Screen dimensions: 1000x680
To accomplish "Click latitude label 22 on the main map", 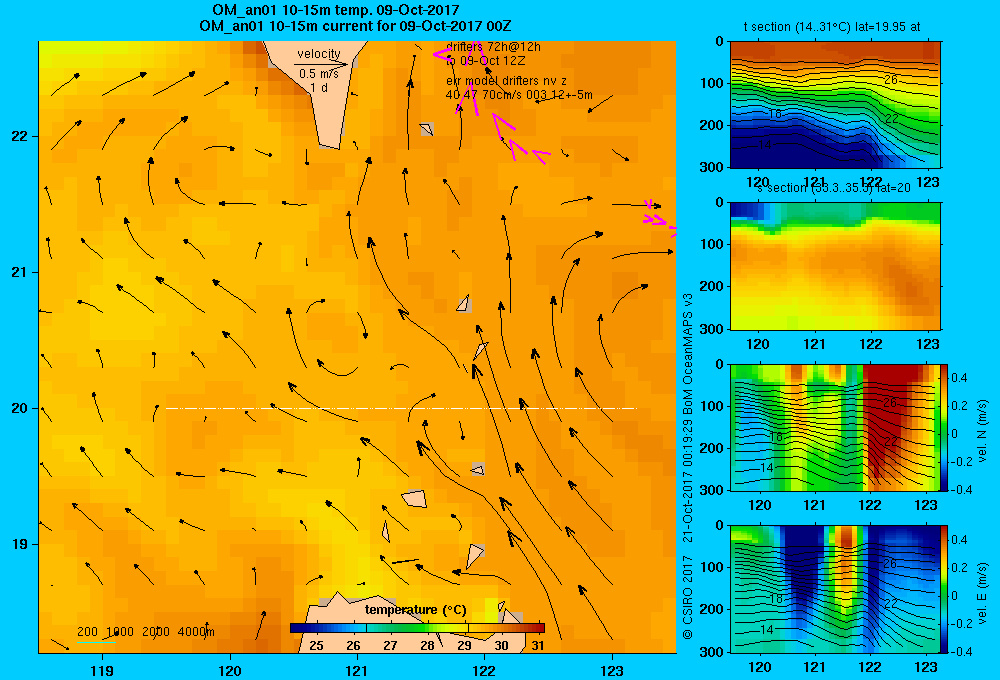I will [19, 136].
